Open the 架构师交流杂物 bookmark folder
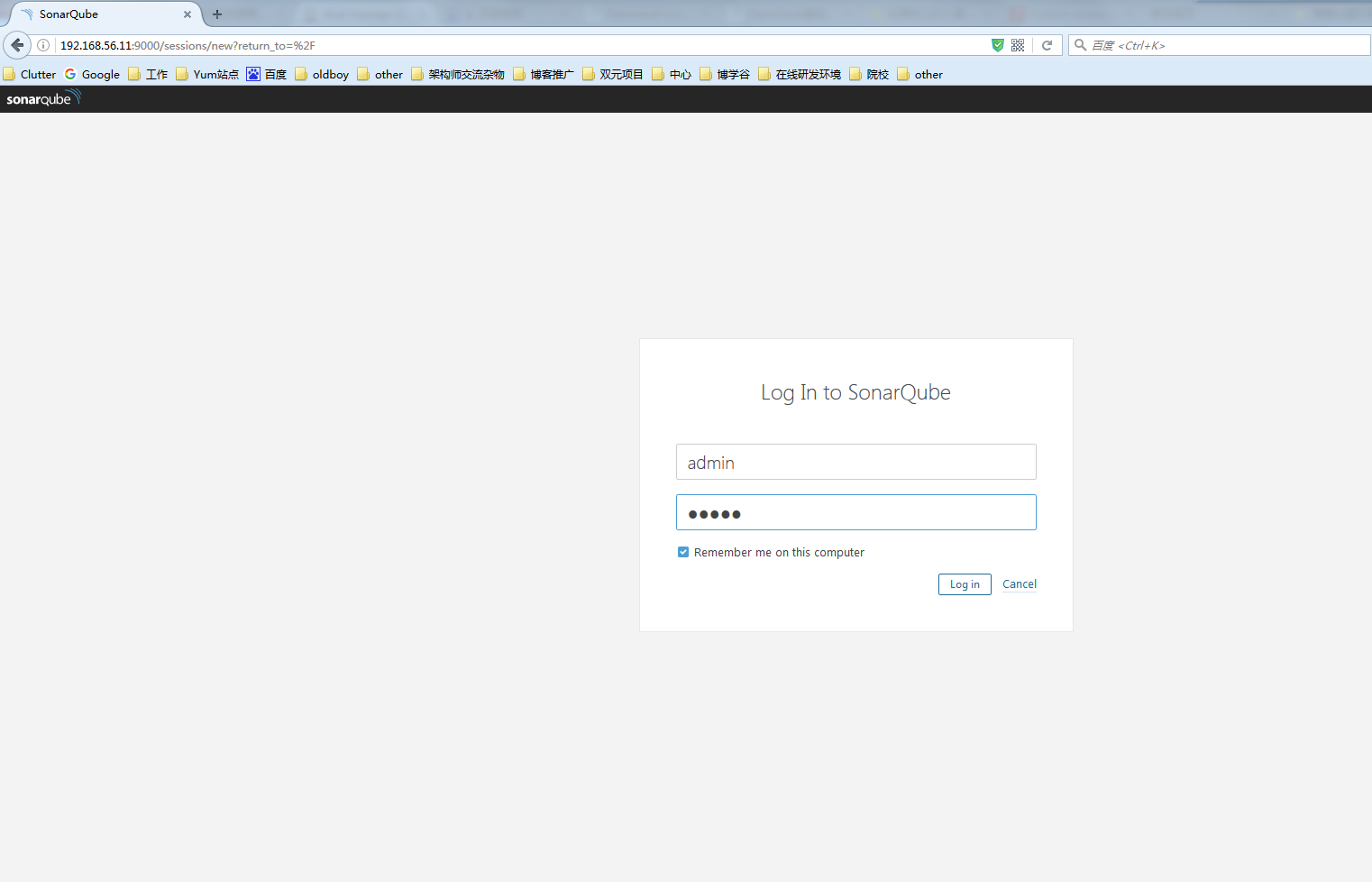 click(x=458, y=74)
